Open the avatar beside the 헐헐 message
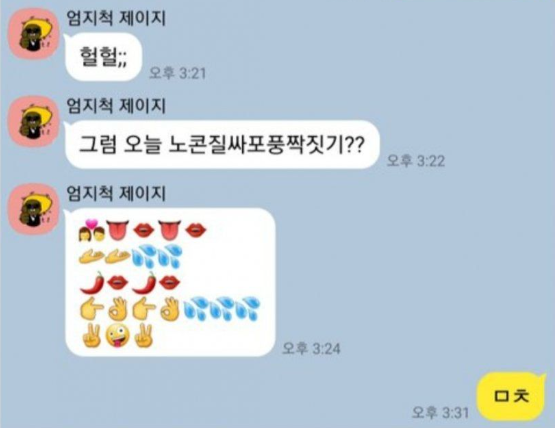Screen dimensions: 555x428 pyautogui.click(x=34, y=34)
